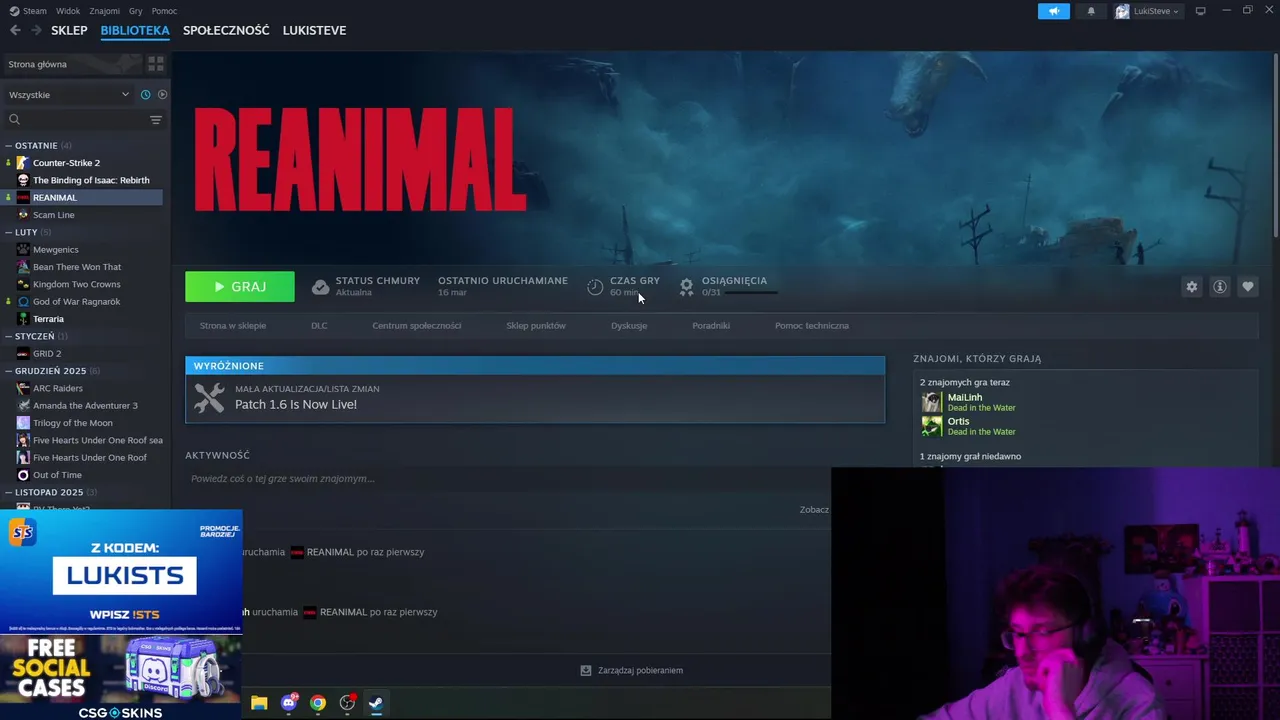Click the play time clock icon
Image resolution: width=1280 pixels, height=720 pixels.
click(595, 287)
